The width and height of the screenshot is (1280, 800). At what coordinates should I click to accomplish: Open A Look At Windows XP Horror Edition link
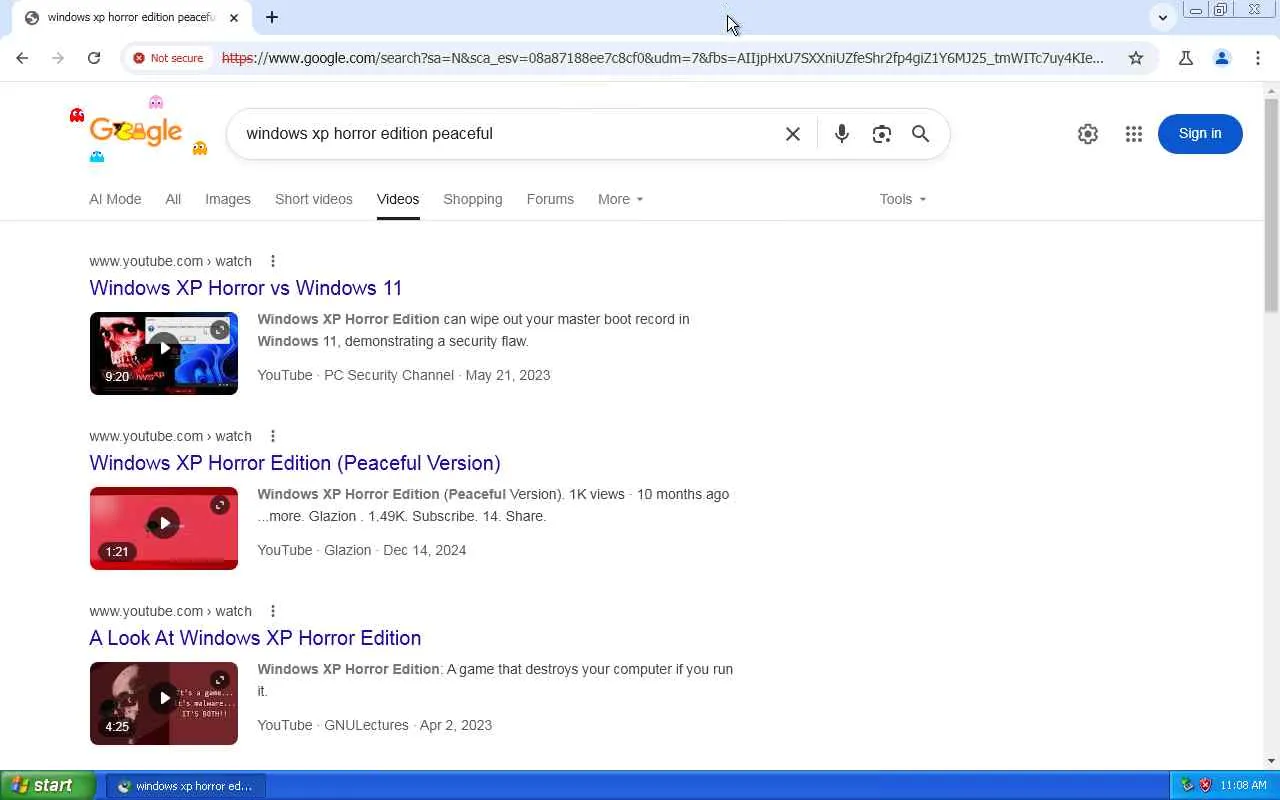click(255, 638)
